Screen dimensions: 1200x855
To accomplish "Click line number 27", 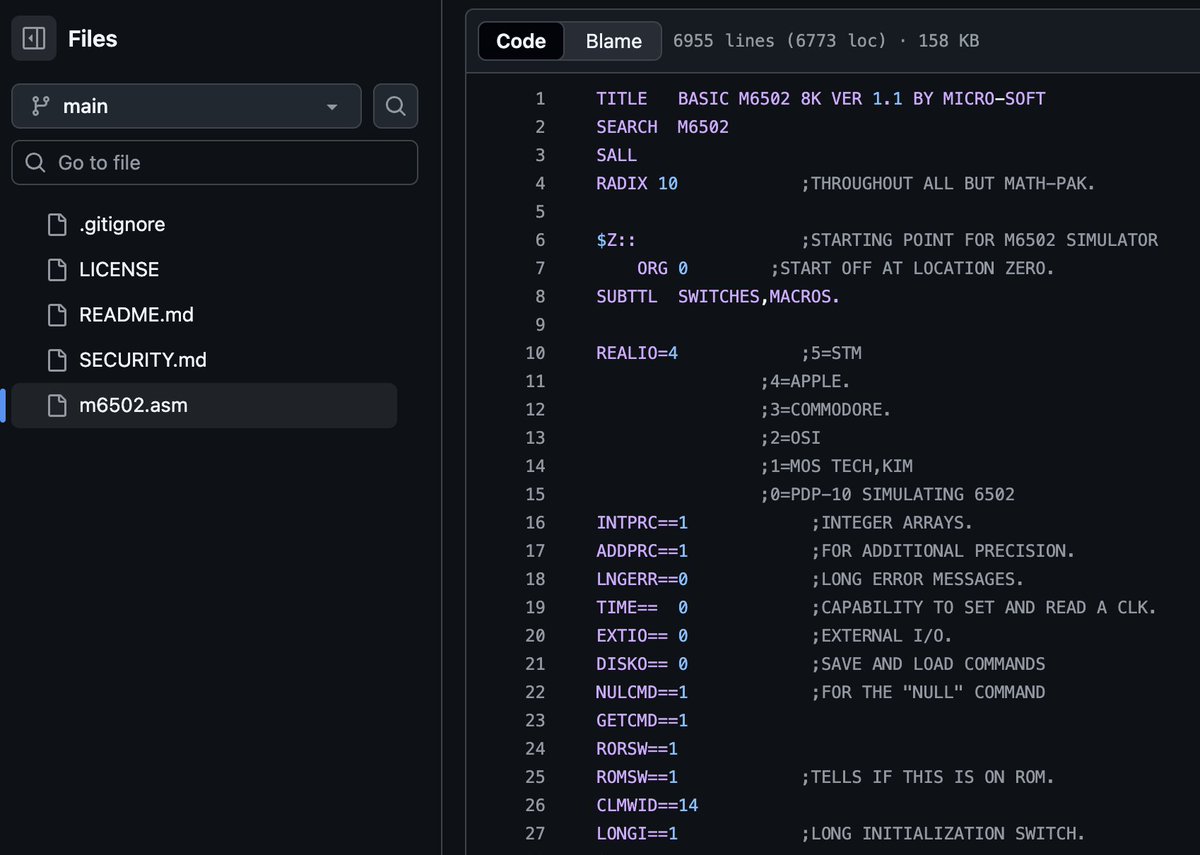I will 535,833.
